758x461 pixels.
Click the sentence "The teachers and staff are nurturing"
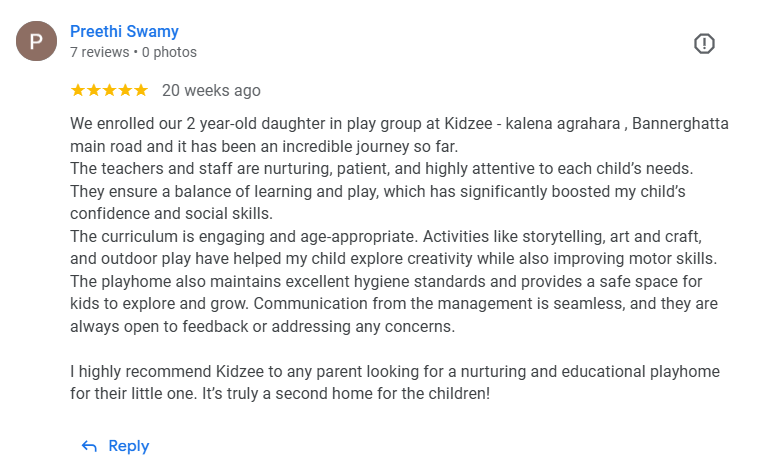pos(381,169)
